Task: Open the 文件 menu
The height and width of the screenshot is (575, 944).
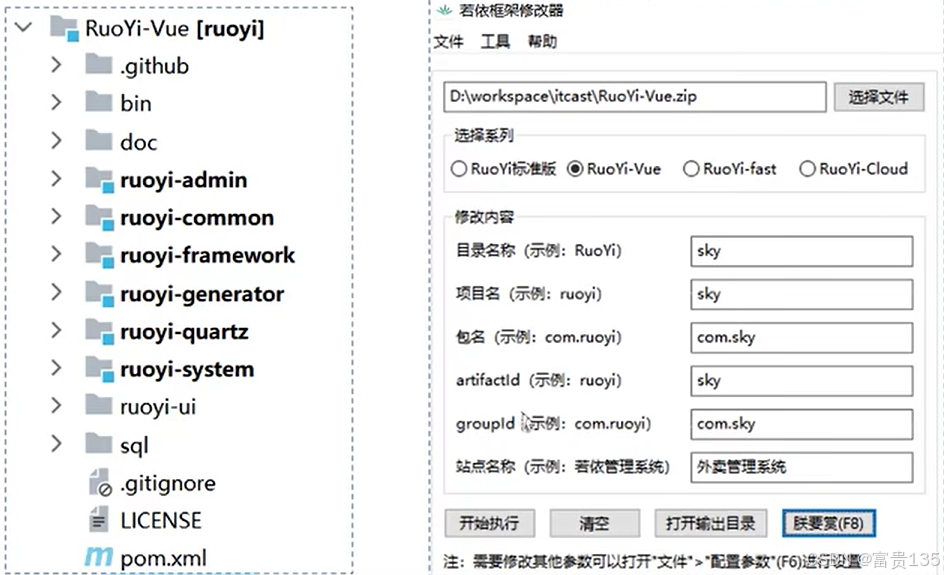Action: (x=449, y=42)
